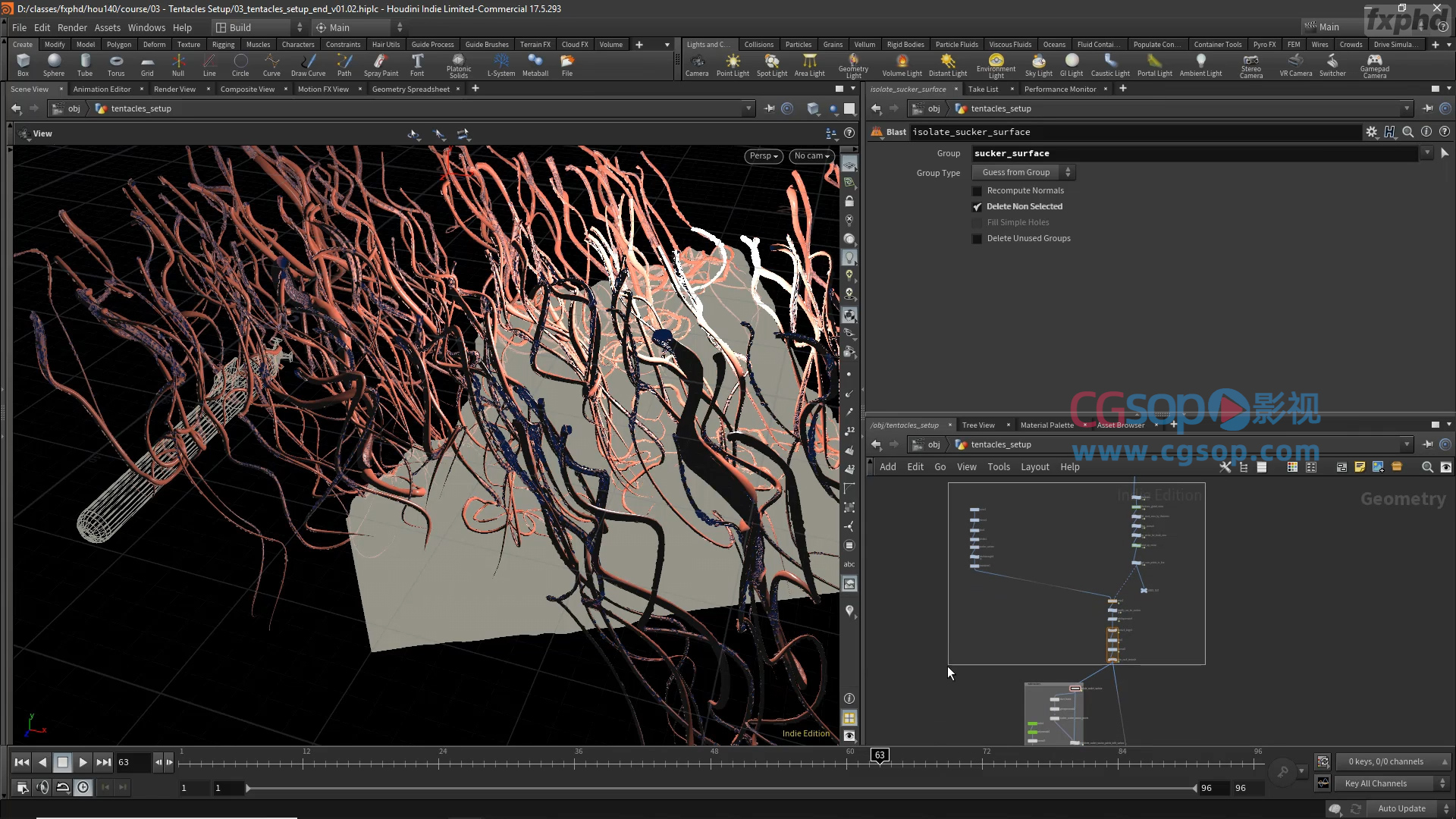This screenshot has width=1456, height=819.
Task: Enable Delete Unused Groups checkbox
Action: tap(977, 238)
